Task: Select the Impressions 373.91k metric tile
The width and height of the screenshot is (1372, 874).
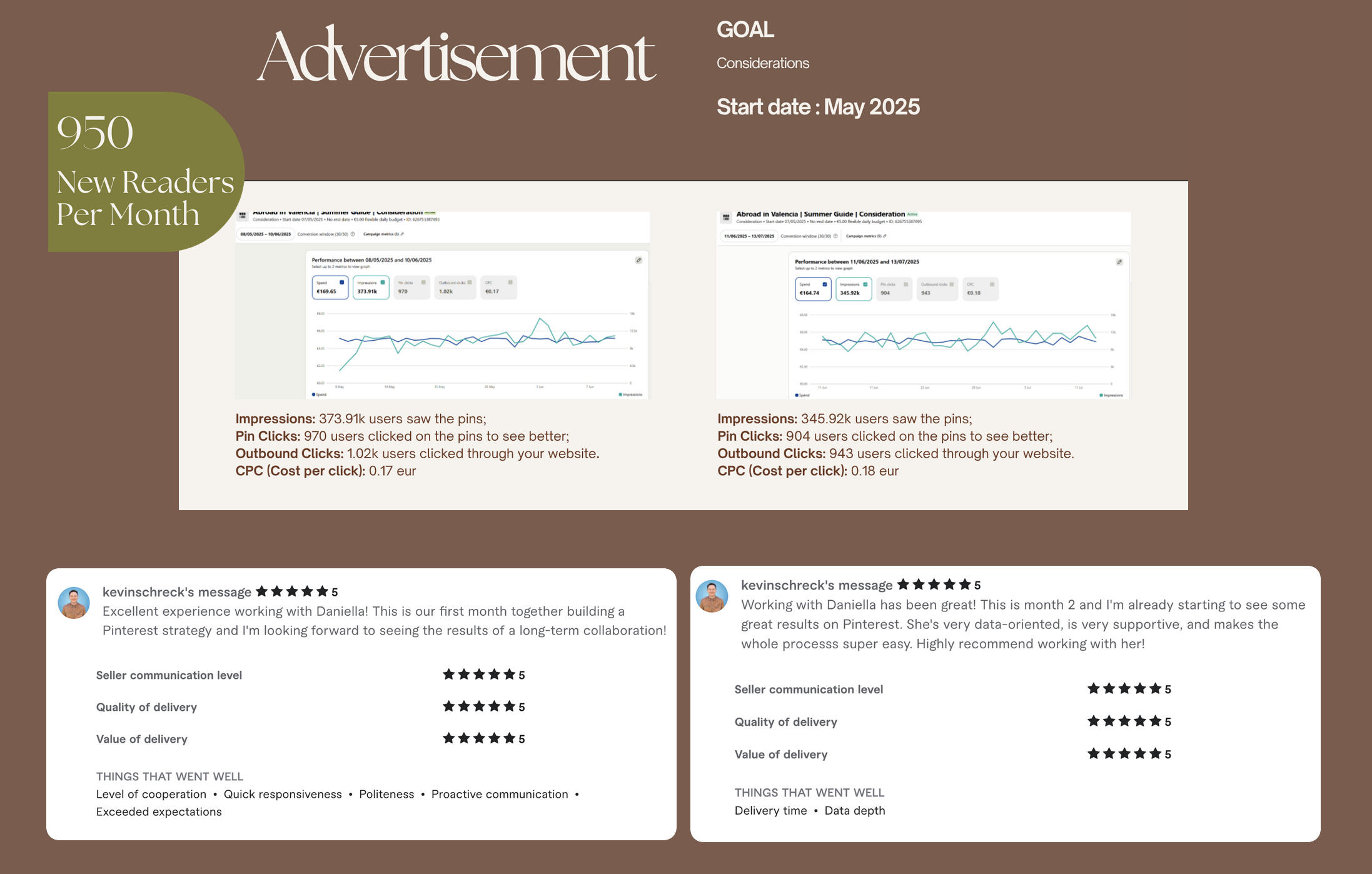Action: point(370,288)
